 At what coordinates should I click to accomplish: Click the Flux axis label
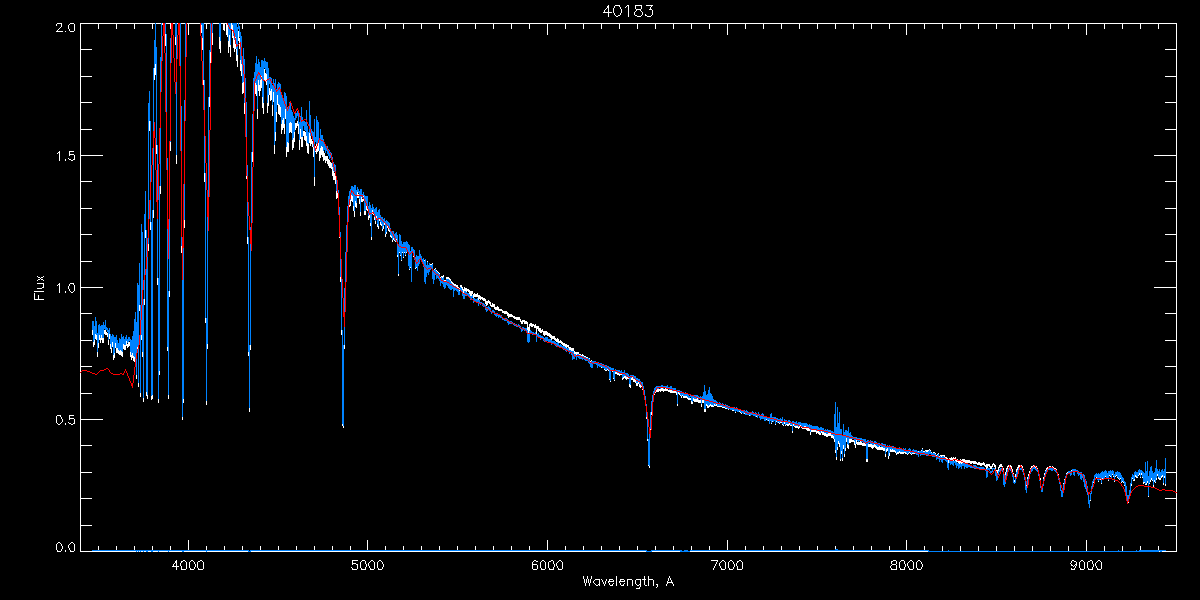coord(40,287)
